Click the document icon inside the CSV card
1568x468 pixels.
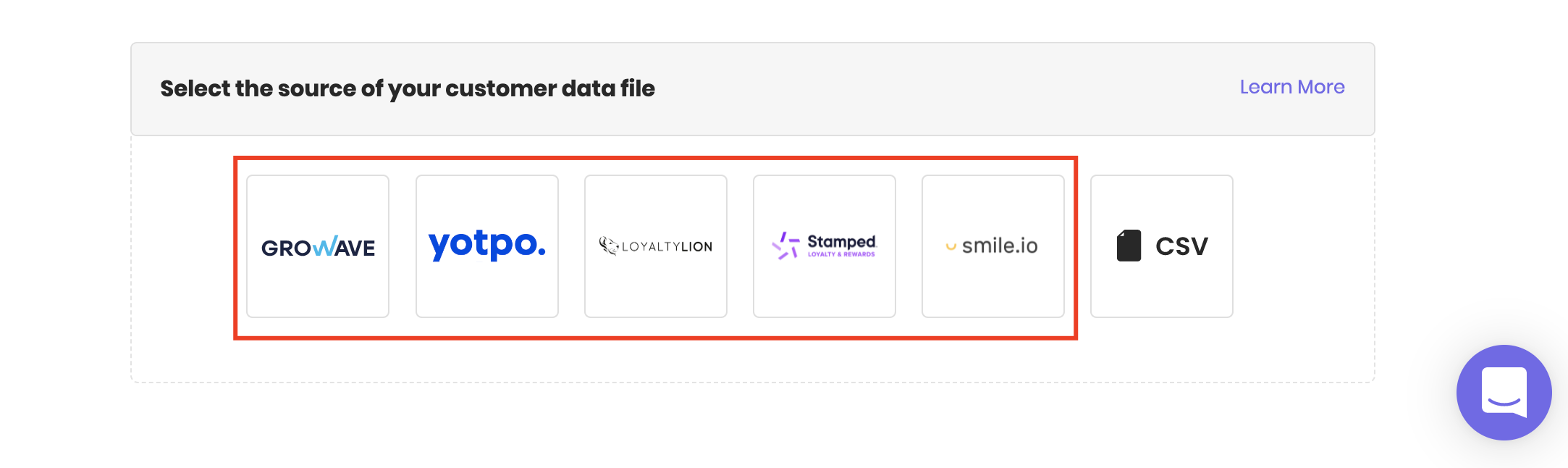point(1129,245)
